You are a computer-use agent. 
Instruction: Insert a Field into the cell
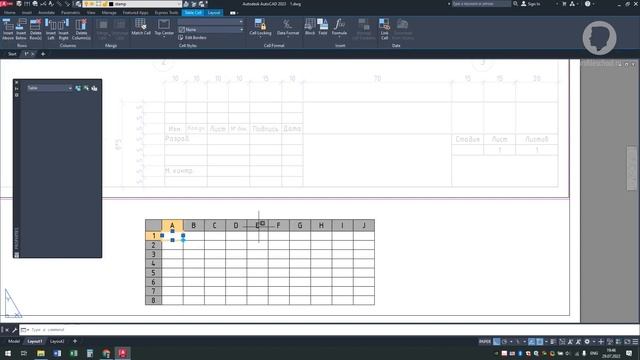(322, 27)
